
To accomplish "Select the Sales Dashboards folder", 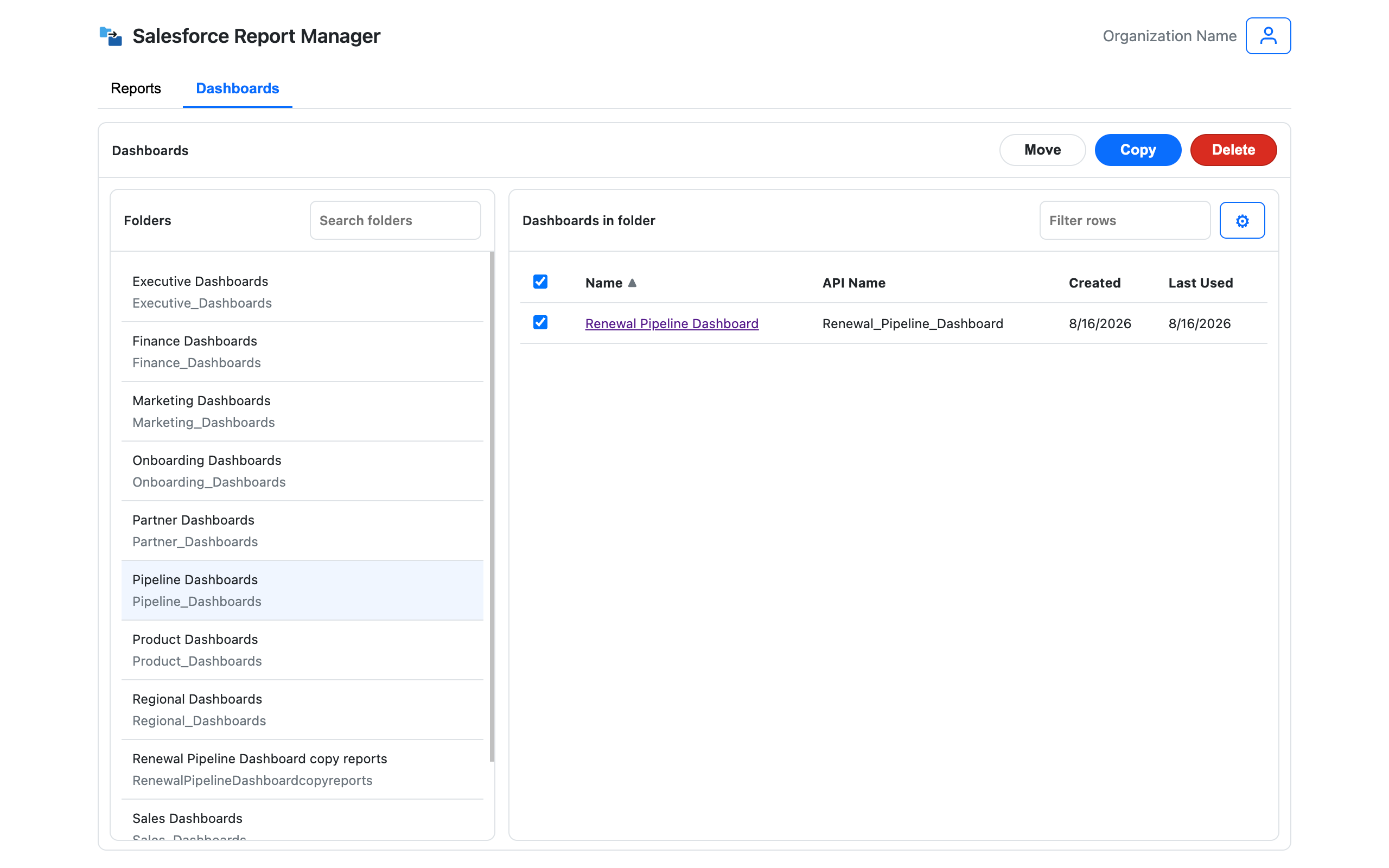I will click(302, 820).
